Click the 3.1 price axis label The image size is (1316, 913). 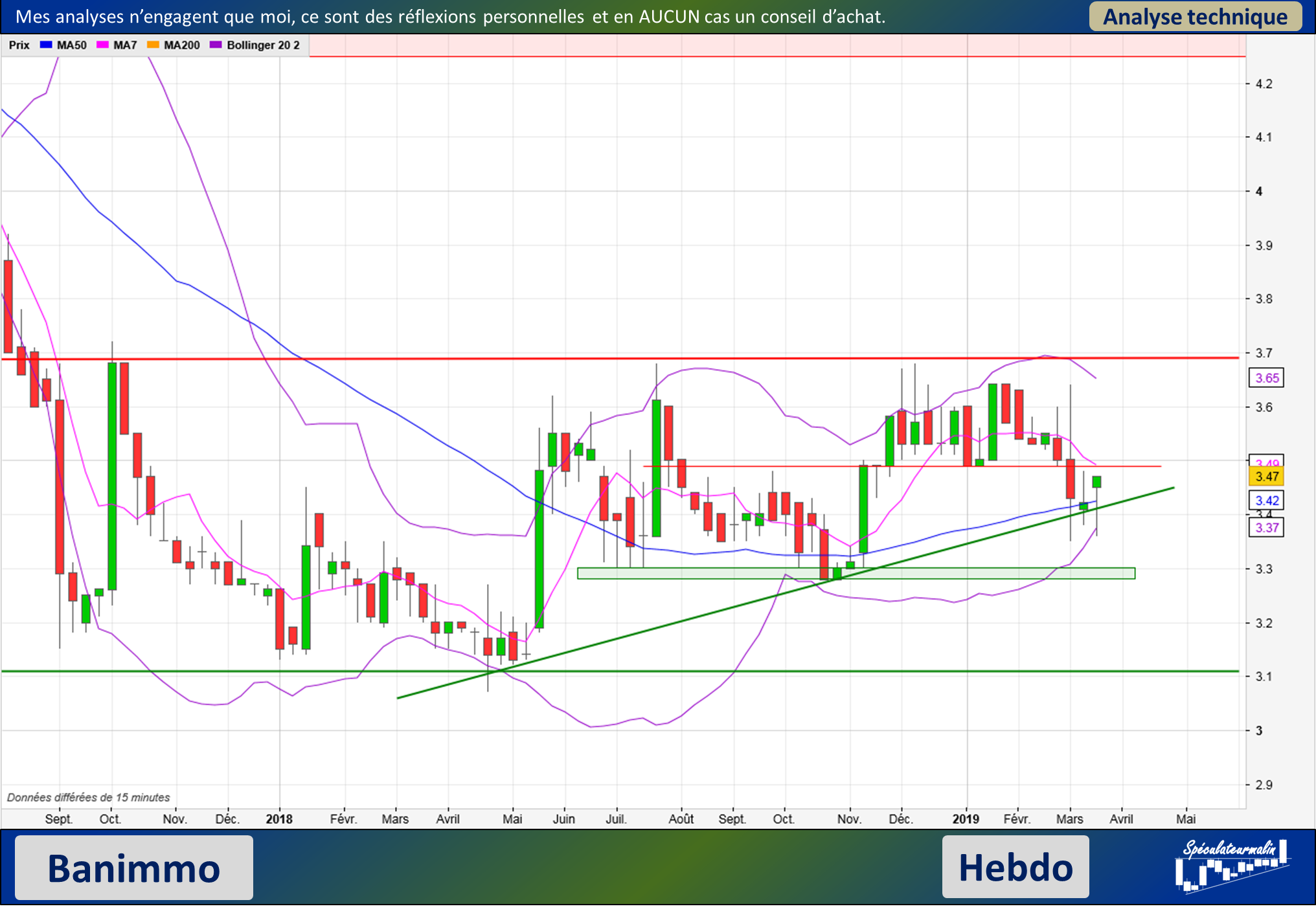click(x=1264, y=677)
